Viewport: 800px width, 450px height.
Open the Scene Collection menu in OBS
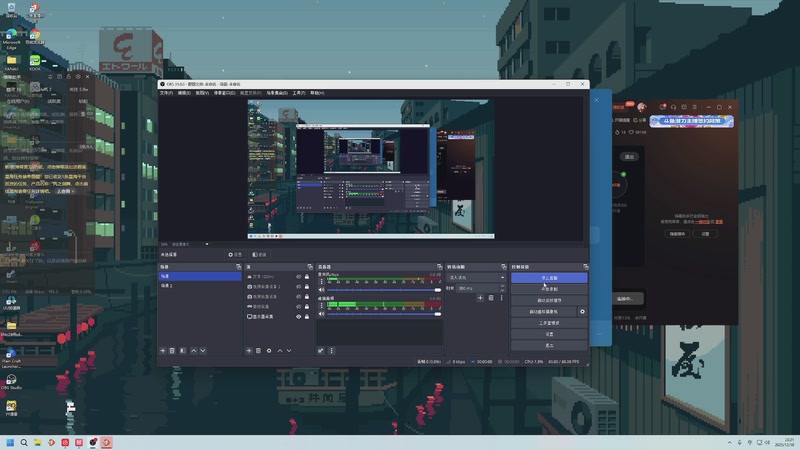(277, 93)
